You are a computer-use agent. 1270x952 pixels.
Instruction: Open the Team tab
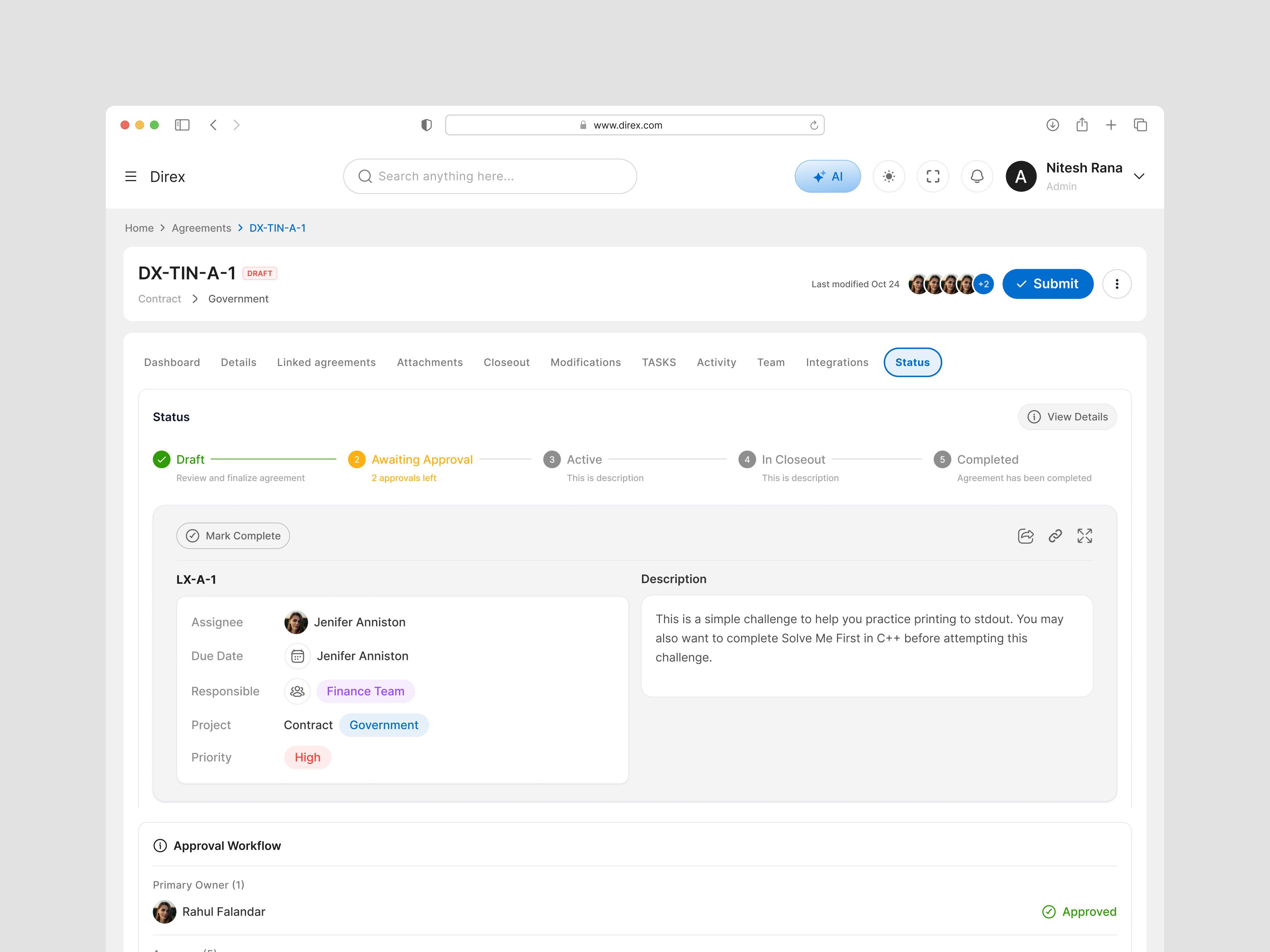tap(771, 363)
